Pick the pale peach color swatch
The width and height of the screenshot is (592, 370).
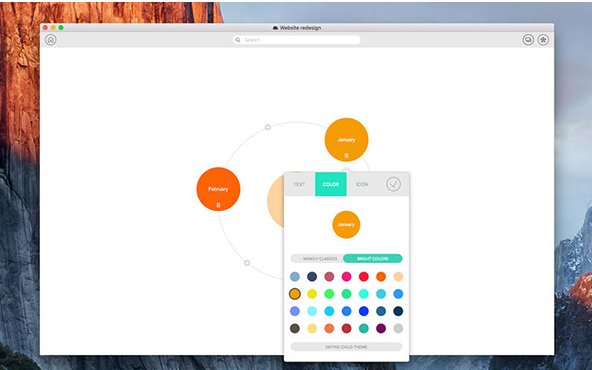[x=398, y=276]
